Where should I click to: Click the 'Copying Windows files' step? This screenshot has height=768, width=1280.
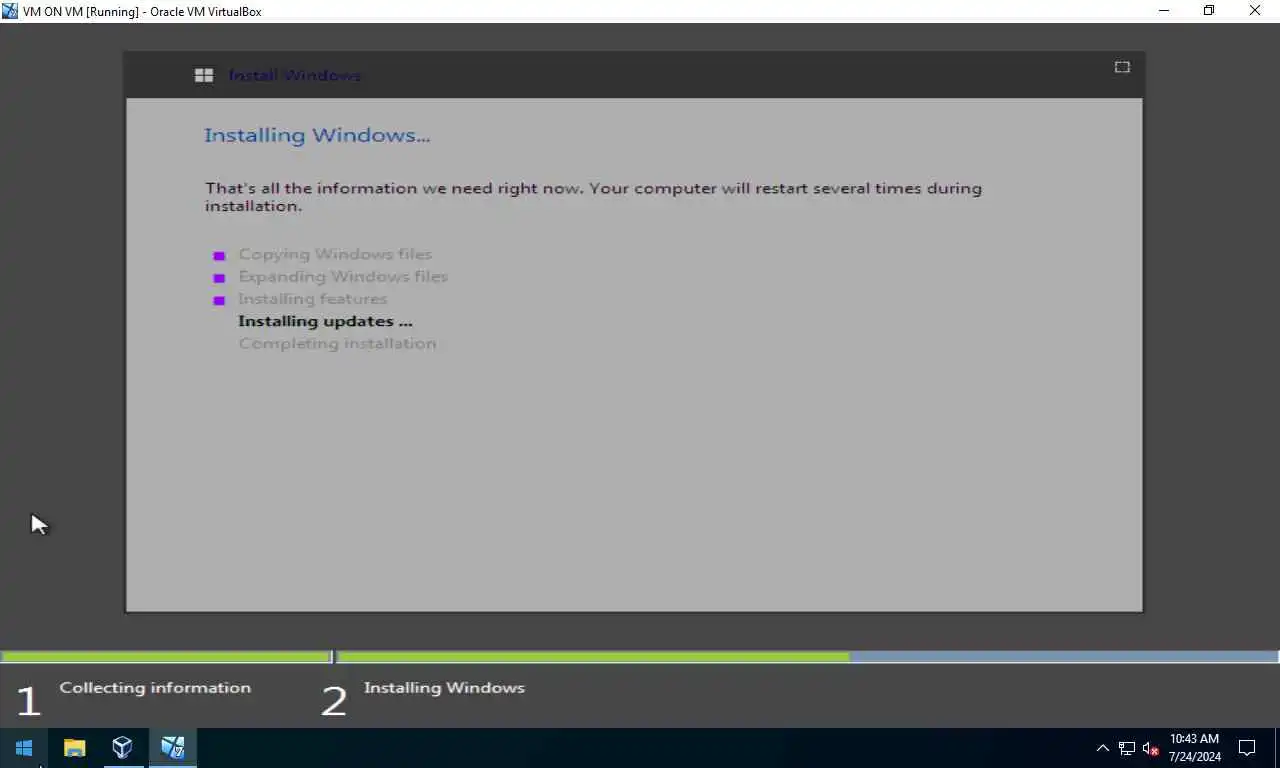[335, 254]
